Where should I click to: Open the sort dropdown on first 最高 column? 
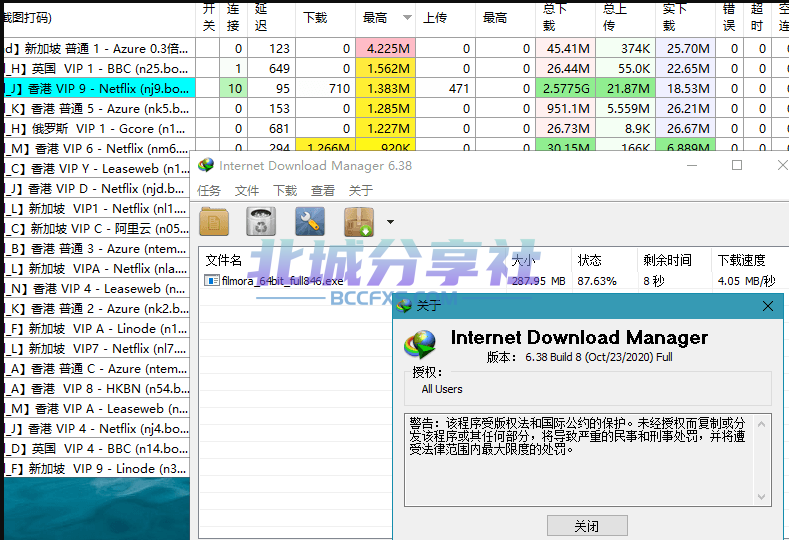[407, 18]
